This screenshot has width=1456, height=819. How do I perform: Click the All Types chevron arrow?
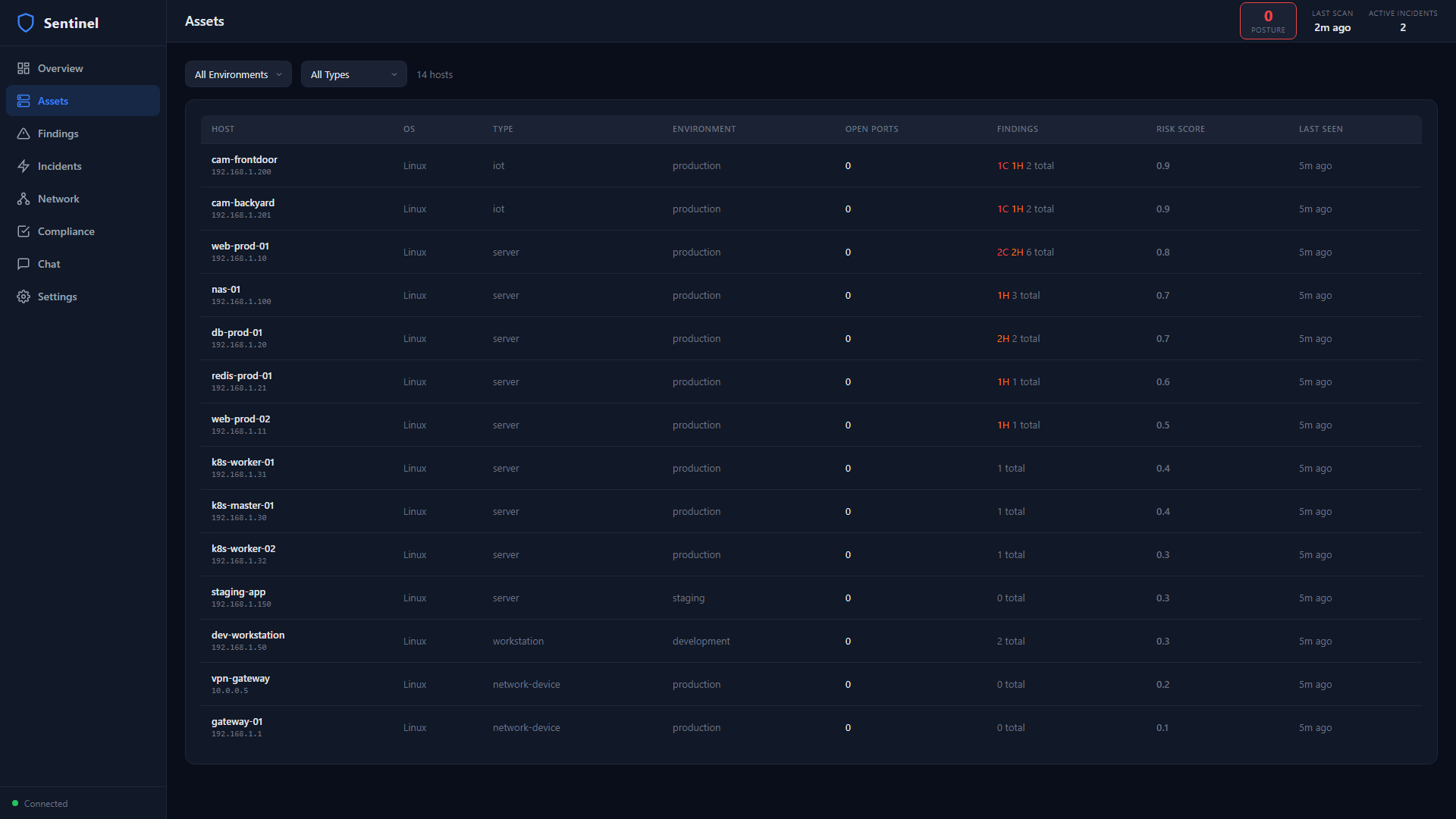click(x=394, y=74)
